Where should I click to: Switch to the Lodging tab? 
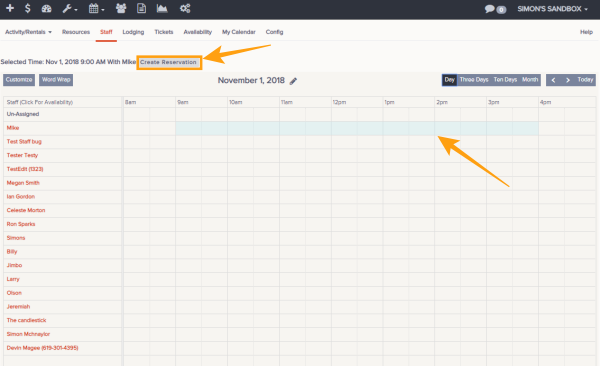click(x=133, y=32)
